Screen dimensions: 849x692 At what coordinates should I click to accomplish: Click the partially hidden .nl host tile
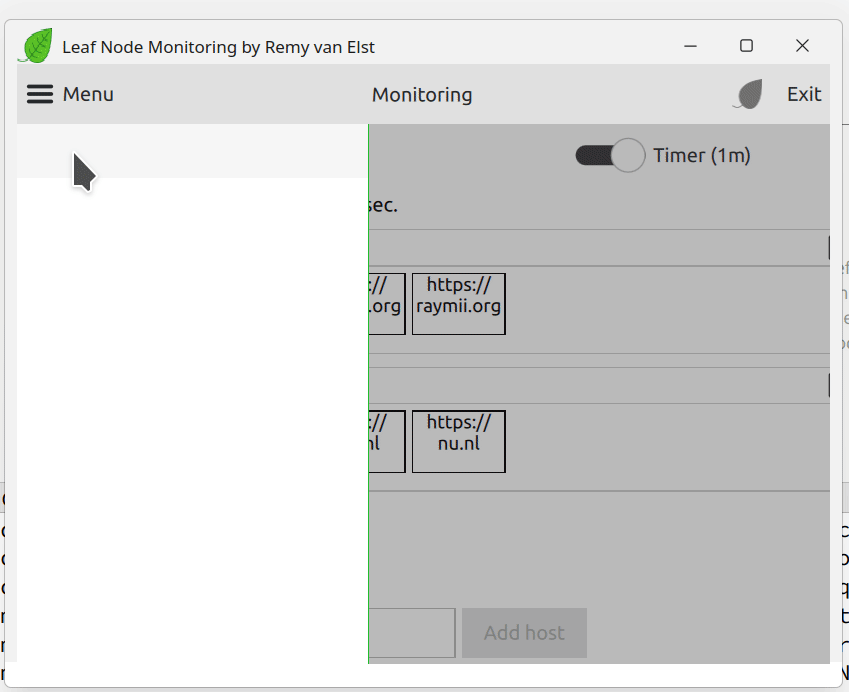pyautogui.click(x=387, y=441)
